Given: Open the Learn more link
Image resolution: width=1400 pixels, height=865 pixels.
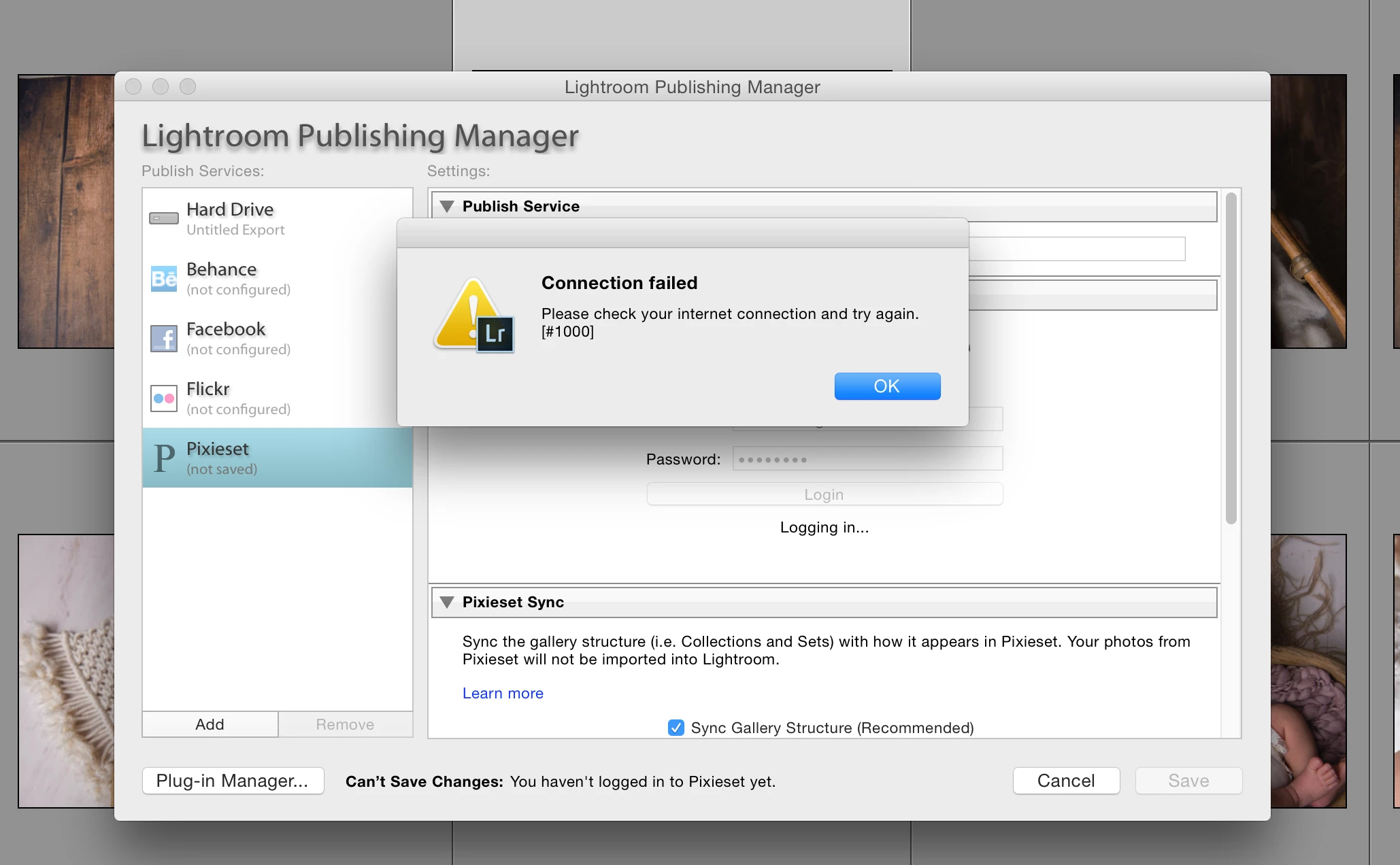Looking at the screenshot, I should coord(503,693).
